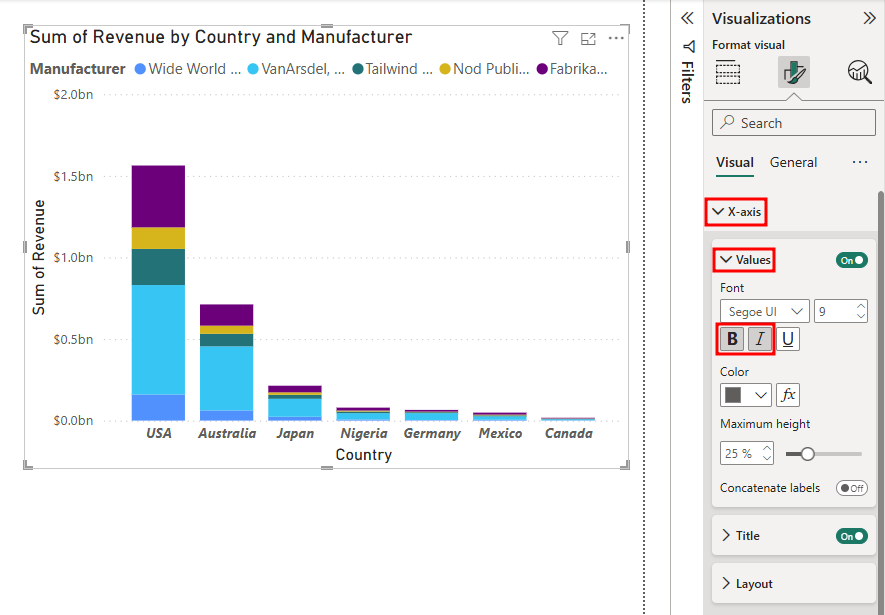Click the chart title text
Image resolution: width=885 pixels, height=615 pixels.
pyautogui.click(x=221, y=37)
